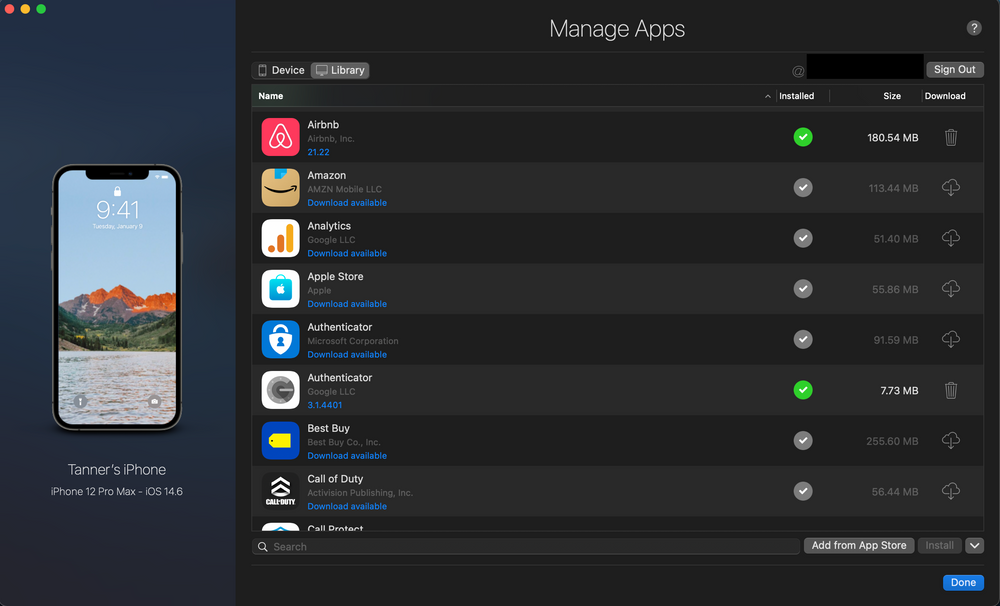The height and width of the screenshot is (606, 1000).
Task: Click Google Authenticator version 3.1.4401 link
Action: click(x=325, y=405)
